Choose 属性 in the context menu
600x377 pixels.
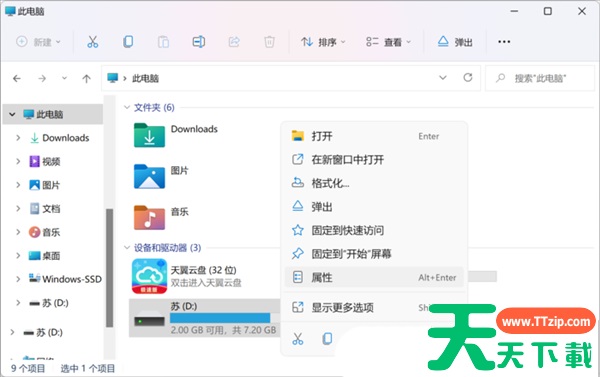point(374,277)
